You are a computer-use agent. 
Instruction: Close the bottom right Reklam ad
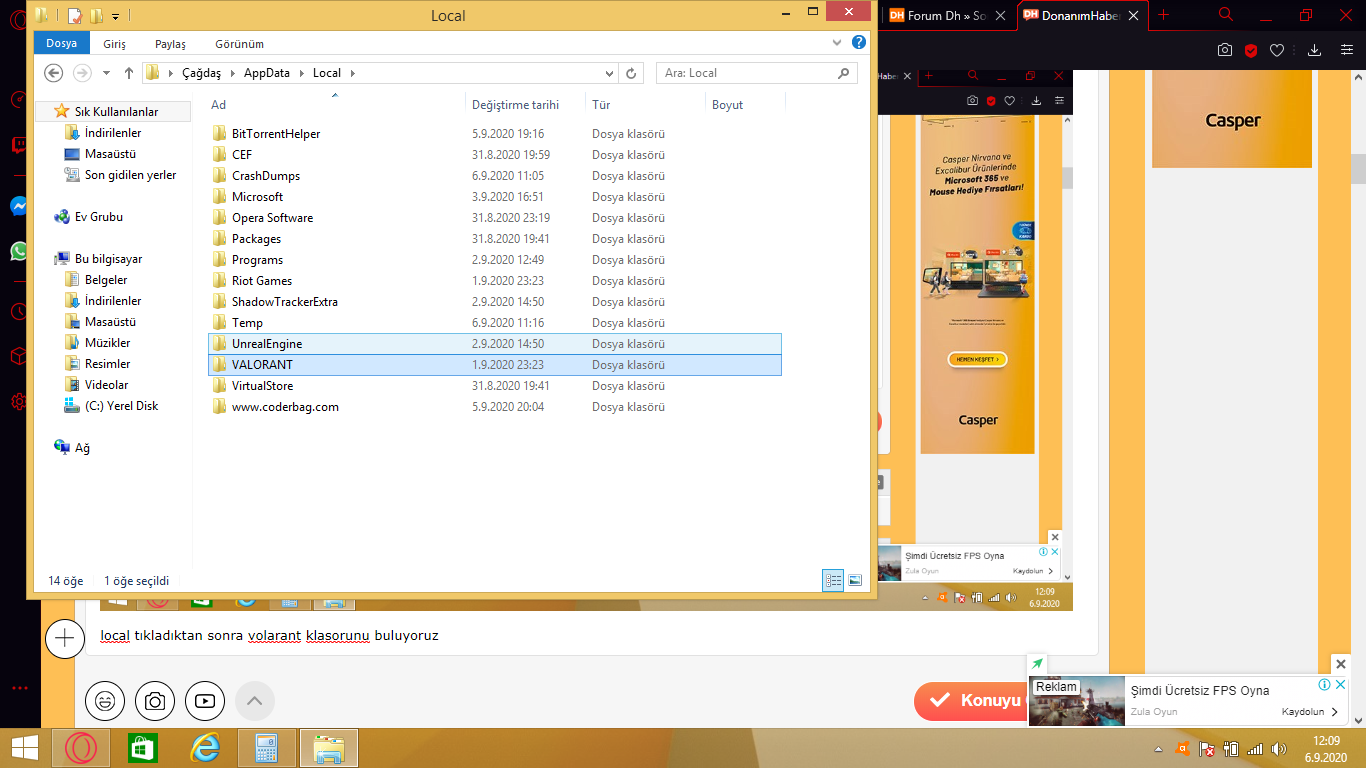(x=1341, y=664)
